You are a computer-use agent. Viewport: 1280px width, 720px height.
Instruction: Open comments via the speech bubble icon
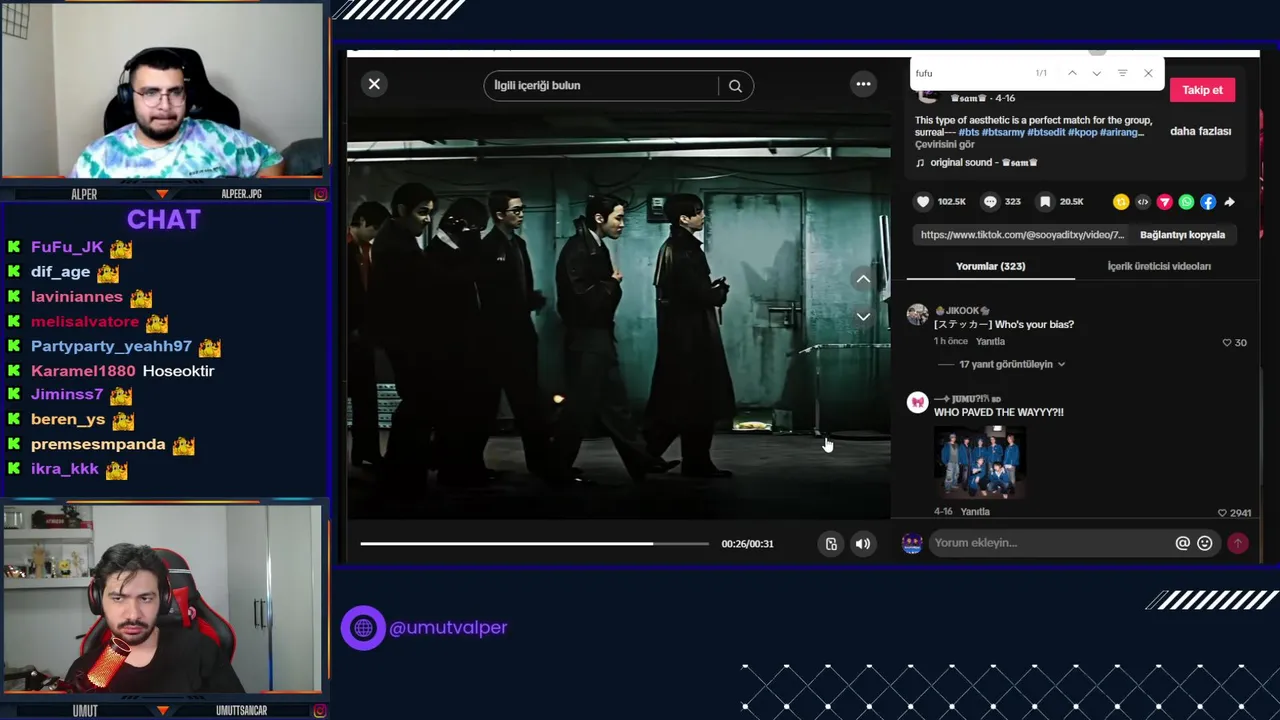[990, 202]
